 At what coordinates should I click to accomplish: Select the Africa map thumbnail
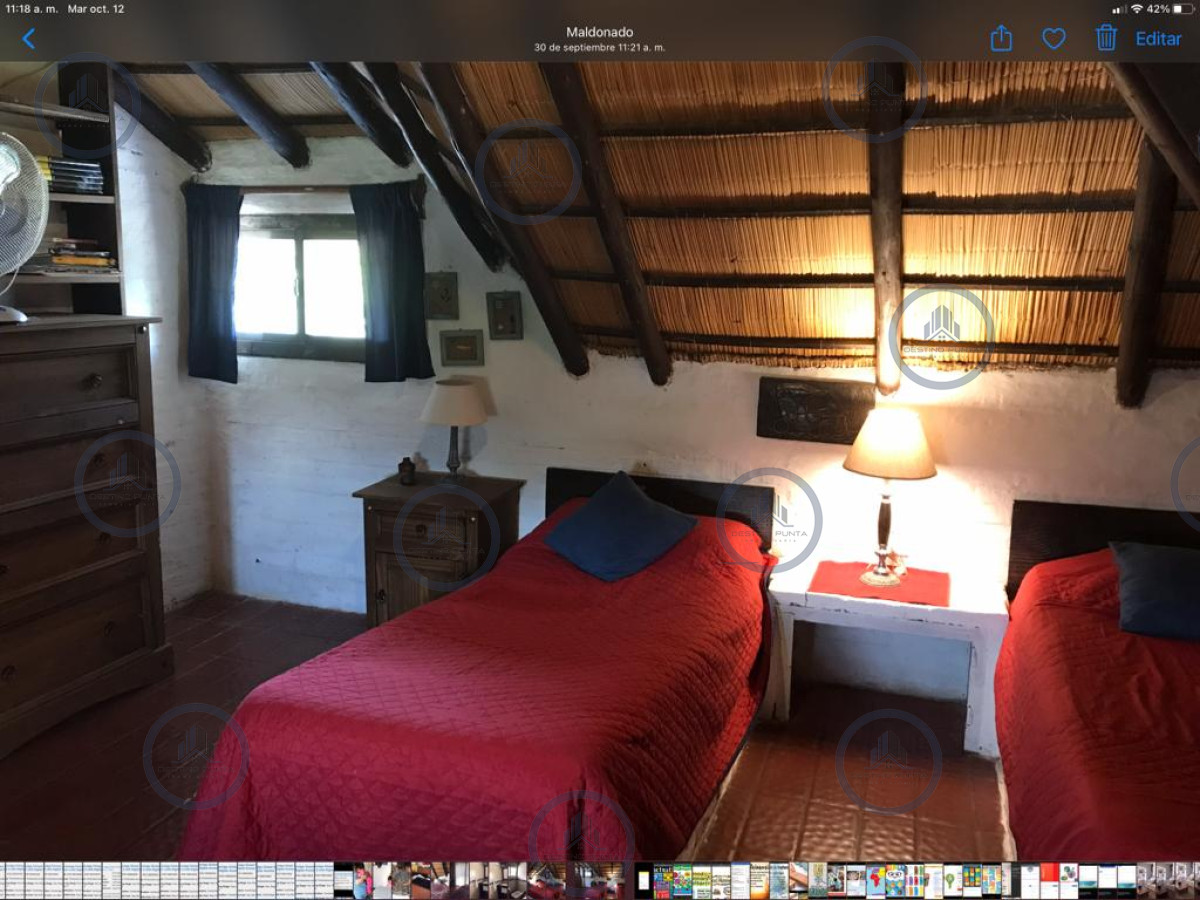coord(876,881)
